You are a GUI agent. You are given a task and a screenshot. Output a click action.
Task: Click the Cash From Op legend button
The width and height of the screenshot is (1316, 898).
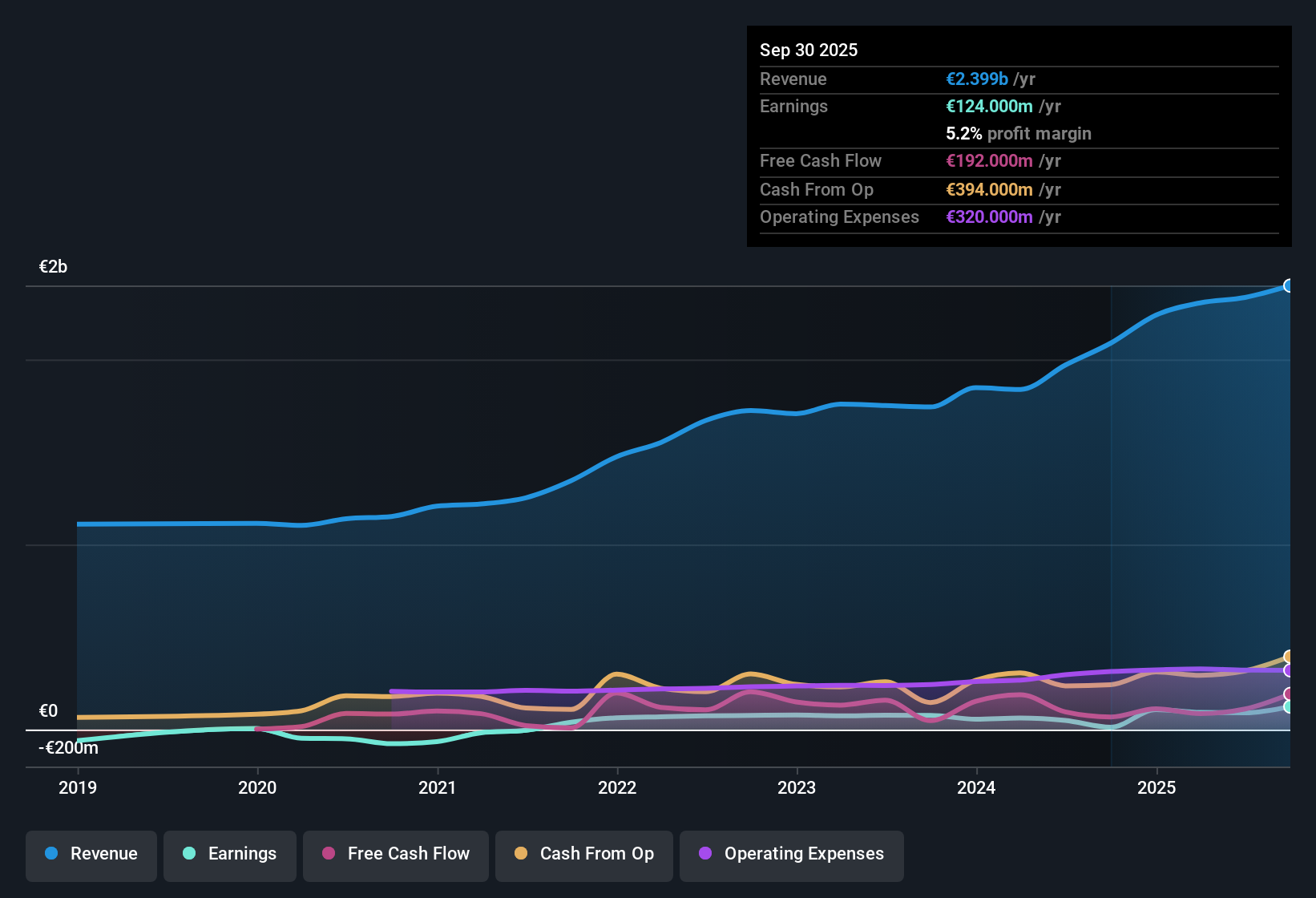click(583, 854)
